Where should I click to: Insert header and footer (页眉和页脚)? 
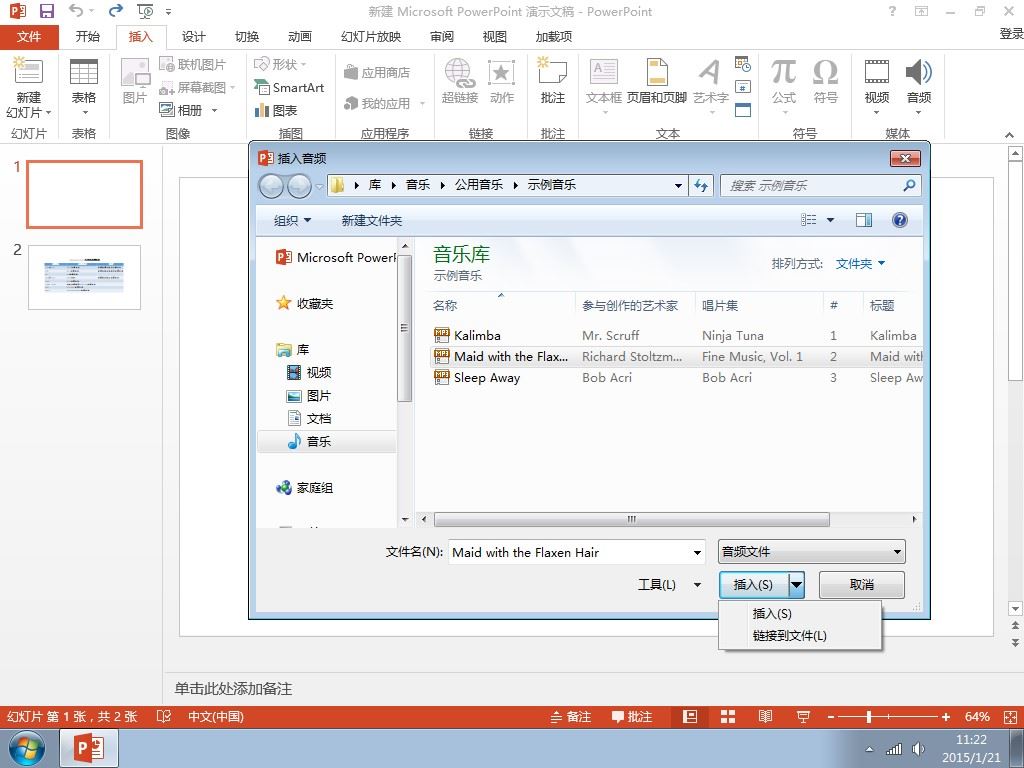656,81
